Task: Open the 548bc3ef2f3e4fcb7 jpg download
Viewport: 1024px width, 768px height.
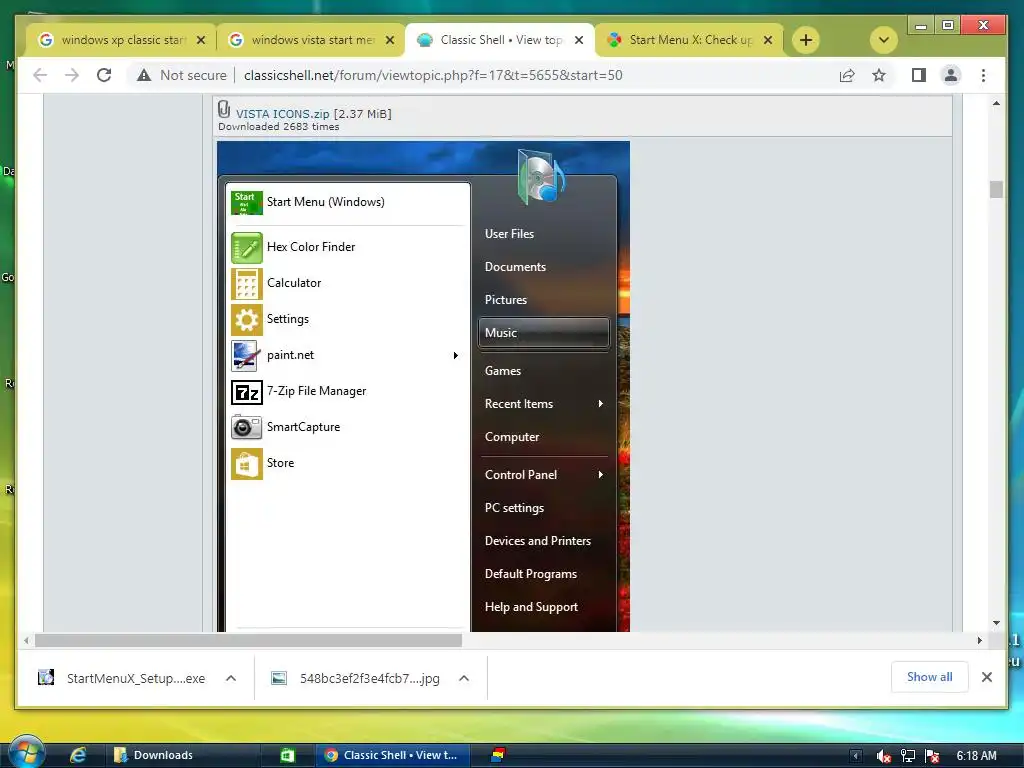Action: click(356, 679)
